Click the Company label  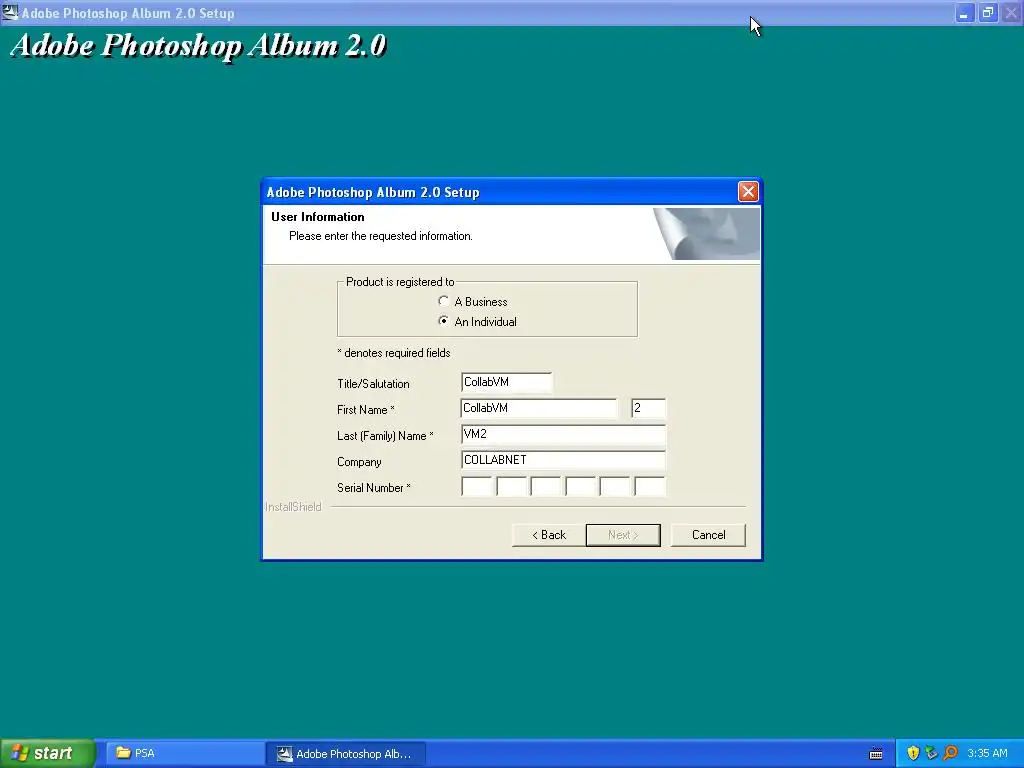pyautogui.click(x=359, y=462)
